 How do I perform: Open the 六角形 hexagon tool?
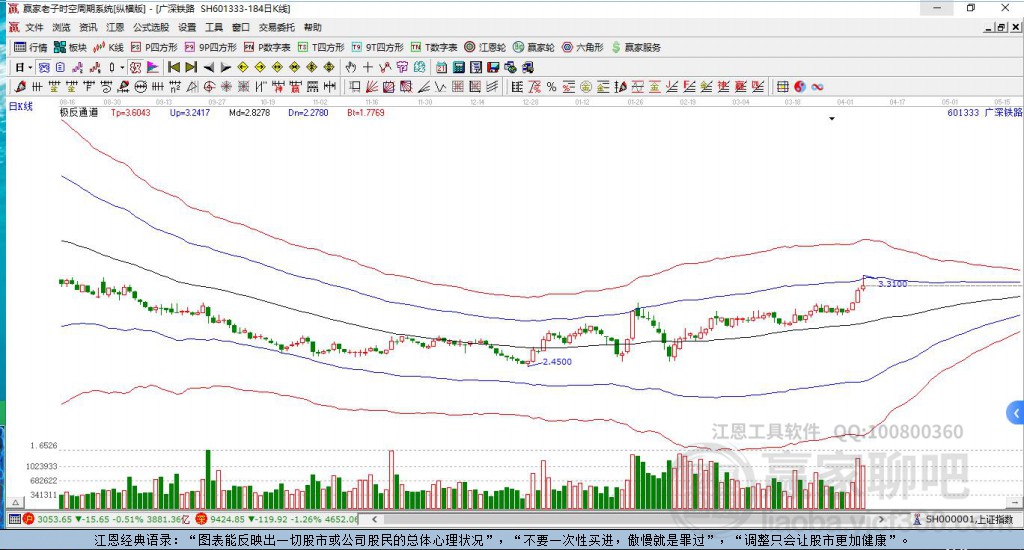(583, 47)
